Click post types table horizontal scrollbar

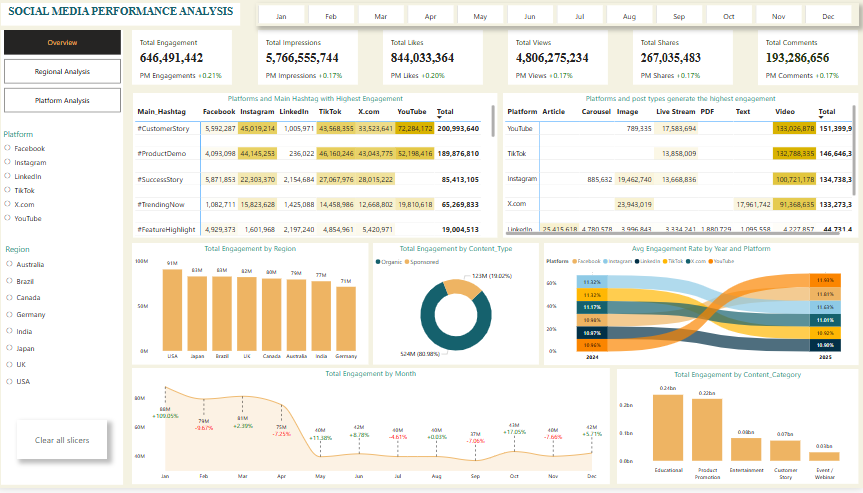671,233
